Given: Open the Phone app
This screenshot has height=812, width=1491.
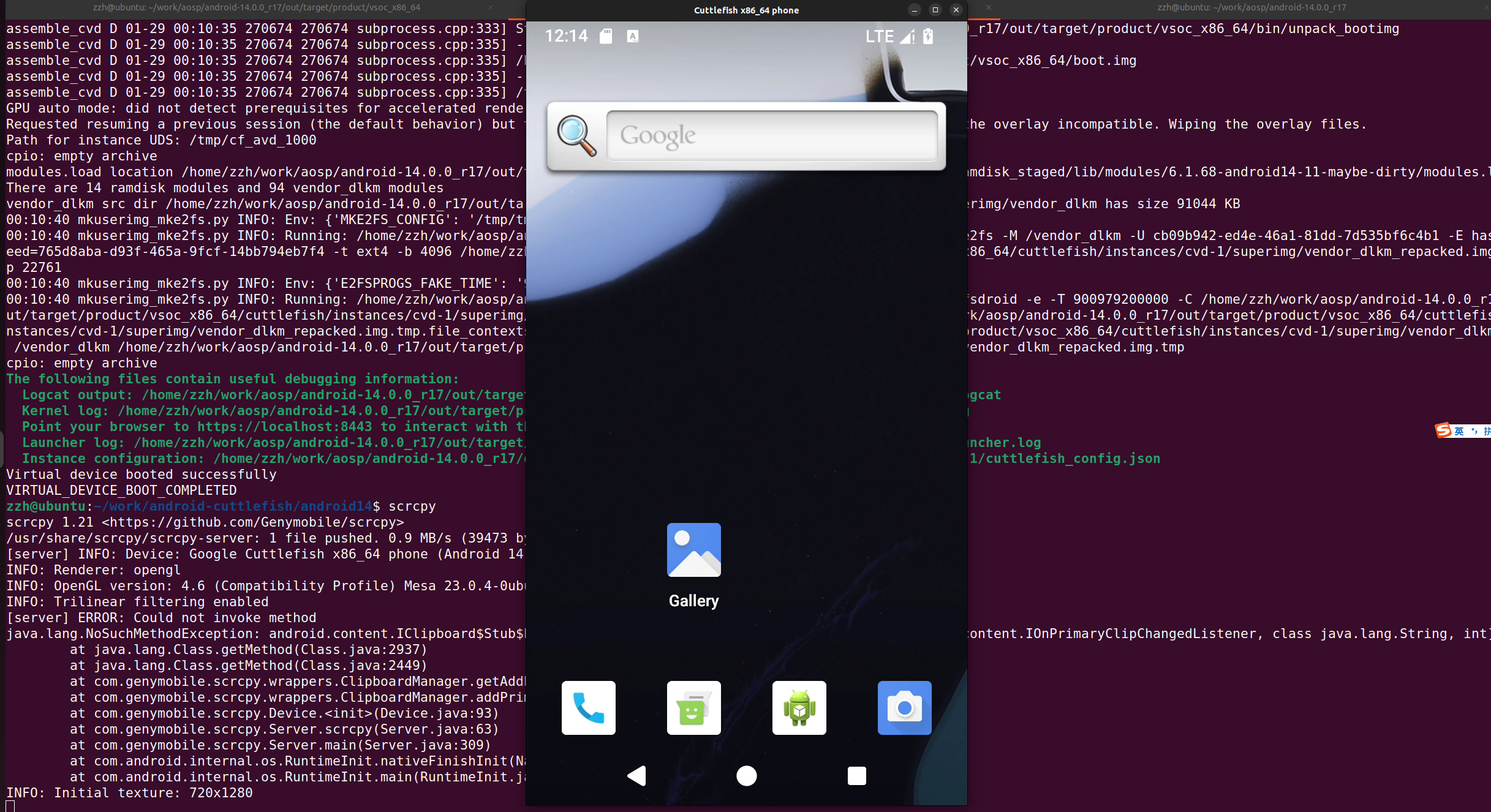Looking at the screenshot, I should (588, 708).
